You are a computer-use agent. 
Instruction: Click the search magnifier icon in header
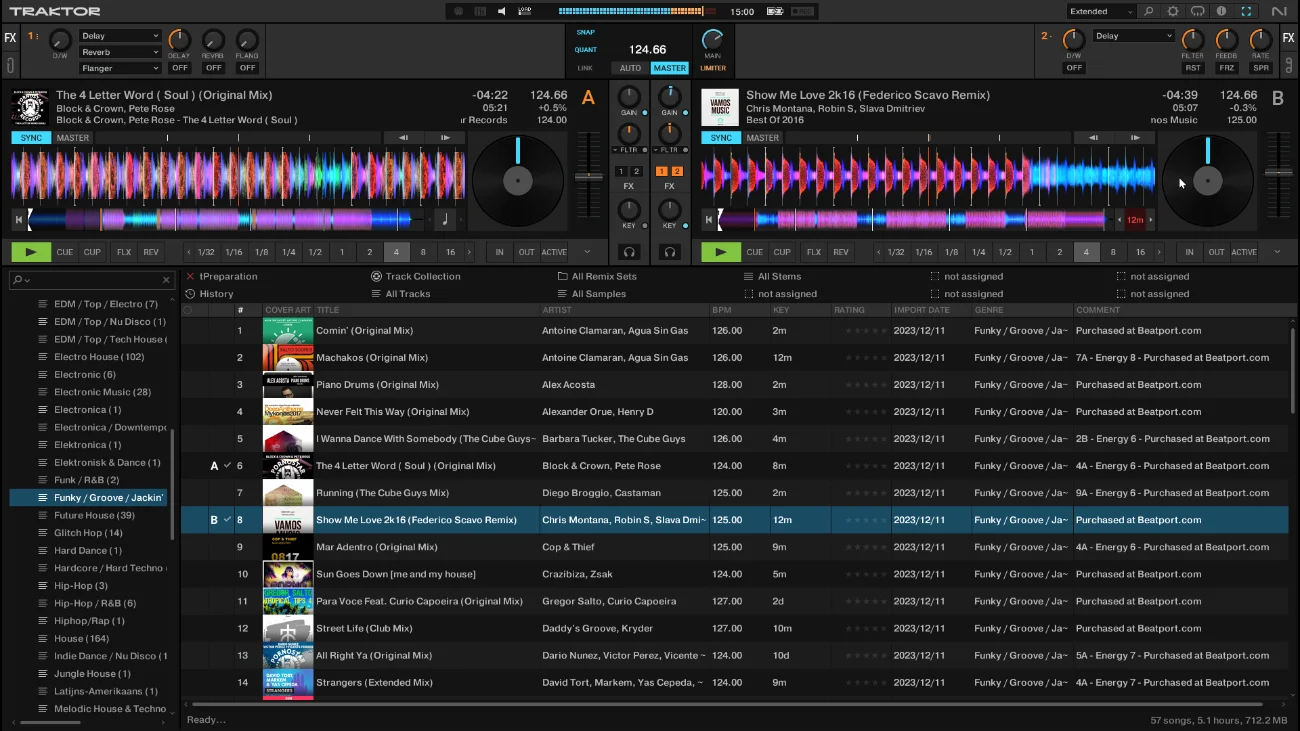[x=1149, y=11]
